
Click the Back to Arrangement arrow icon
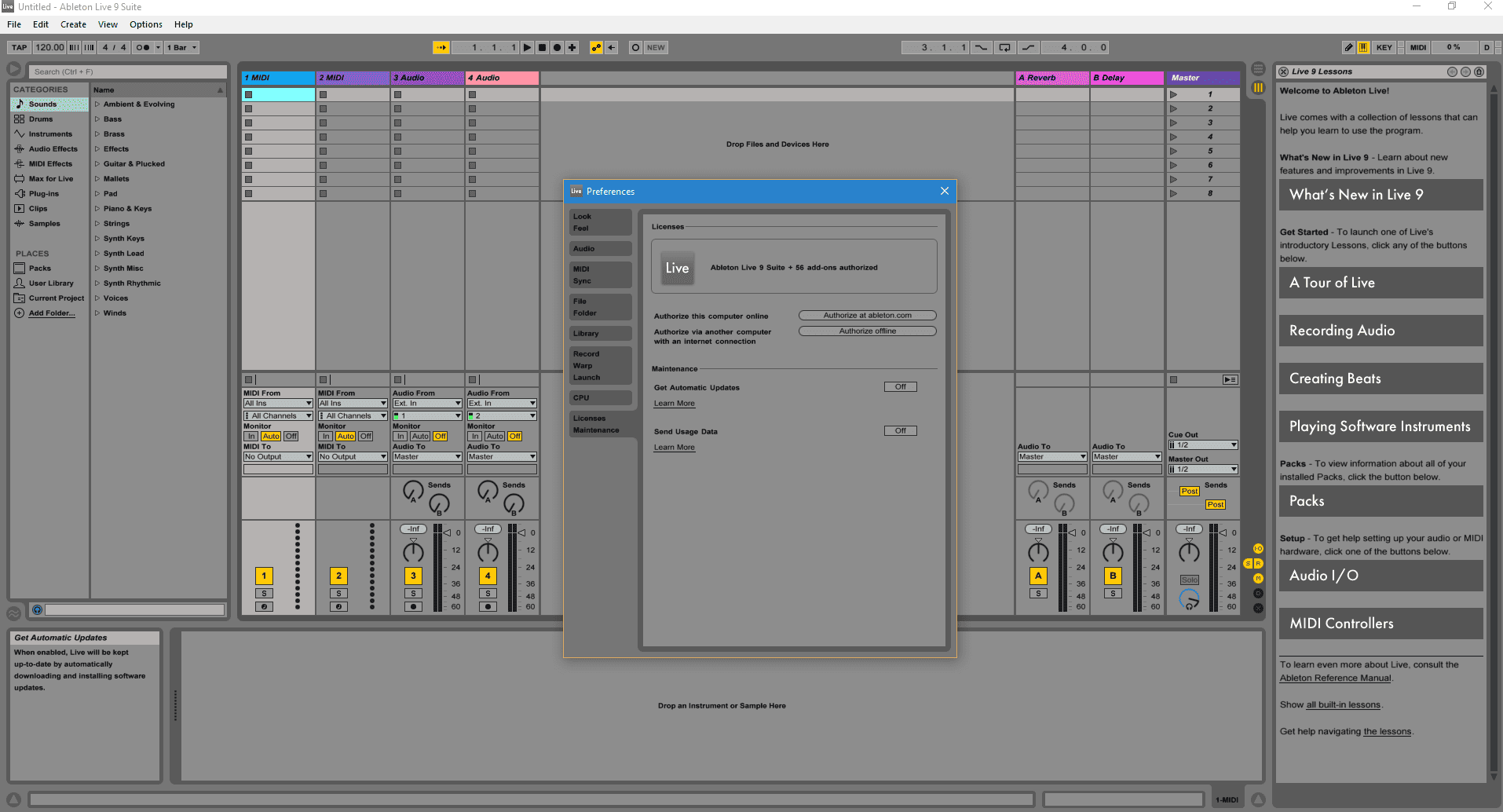pyautogui.click(x=612, y=47)
